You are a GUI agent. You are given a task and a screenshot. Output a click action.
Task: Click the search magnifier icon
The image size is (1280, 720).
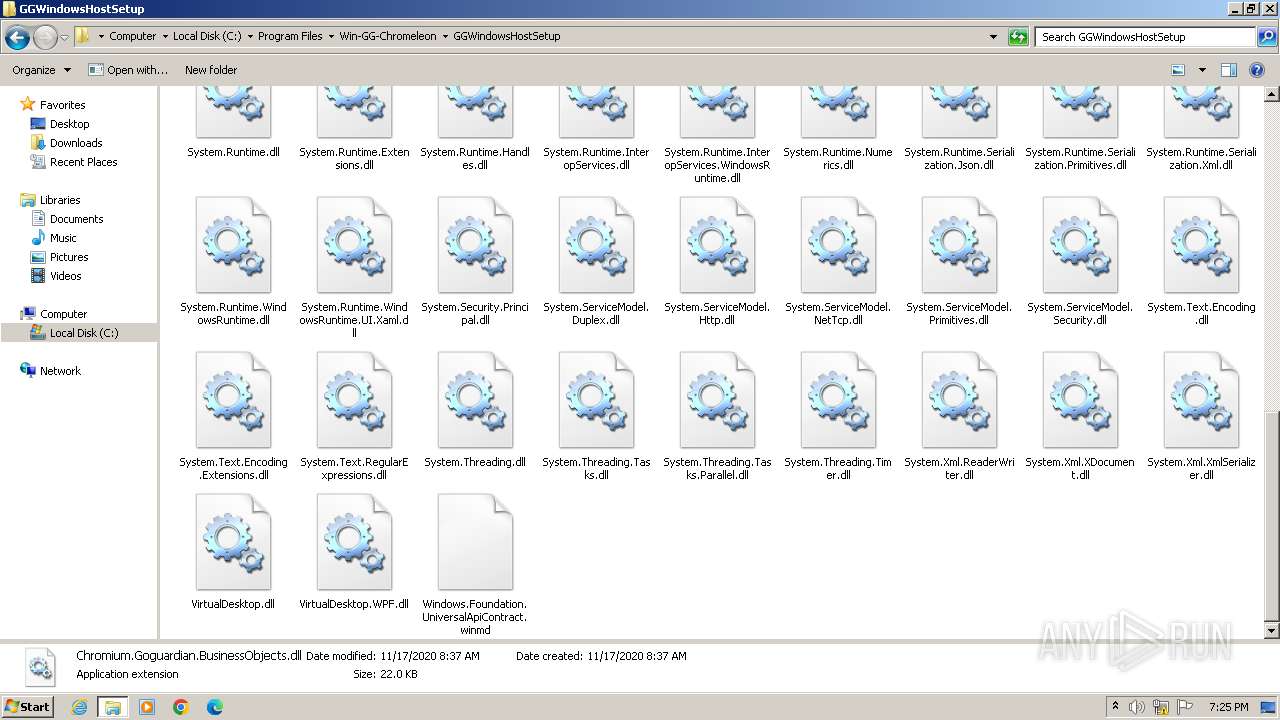tap(1266, 37)
